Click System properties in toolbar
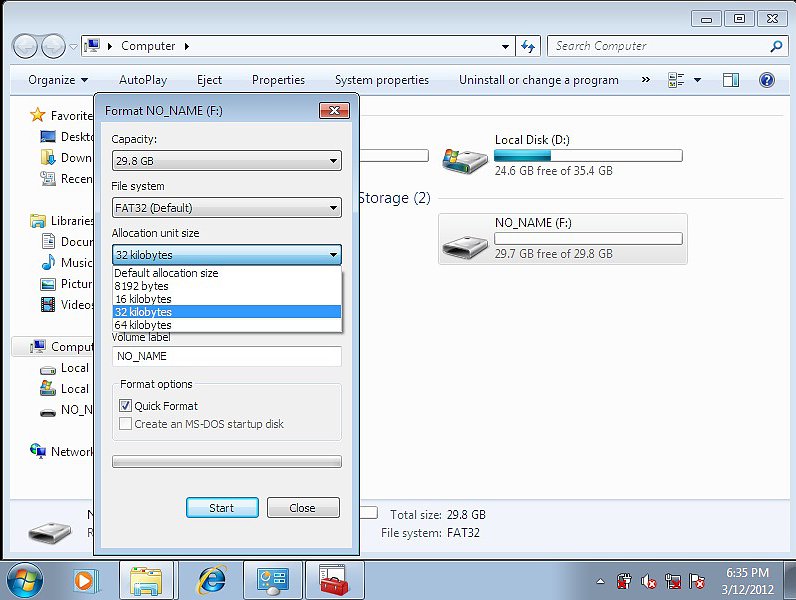Image resolution: width=796 pixels, height=600 pixels. 381,80
